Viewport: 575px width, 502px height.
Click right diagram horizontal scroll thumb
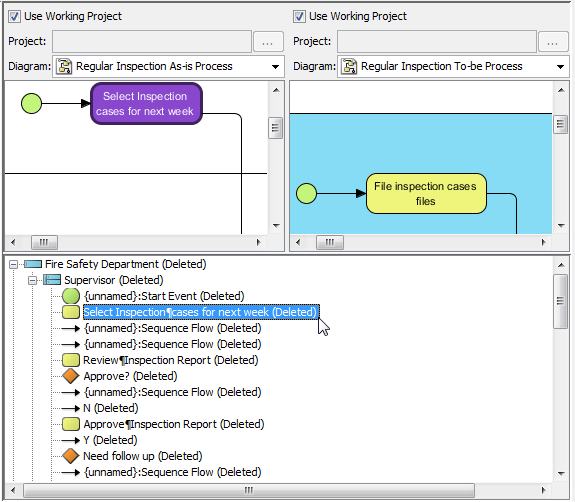click(x=330, y=242)
